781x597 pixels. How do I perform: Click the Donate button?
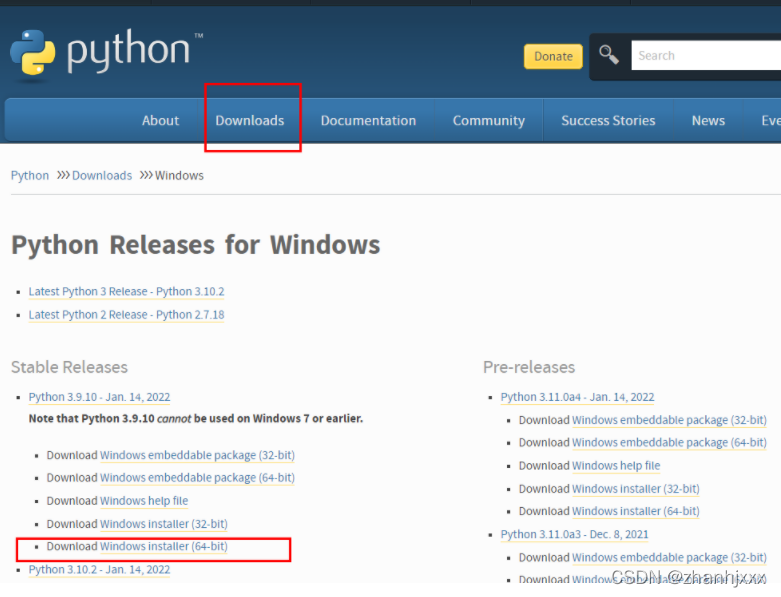point(553,56)
